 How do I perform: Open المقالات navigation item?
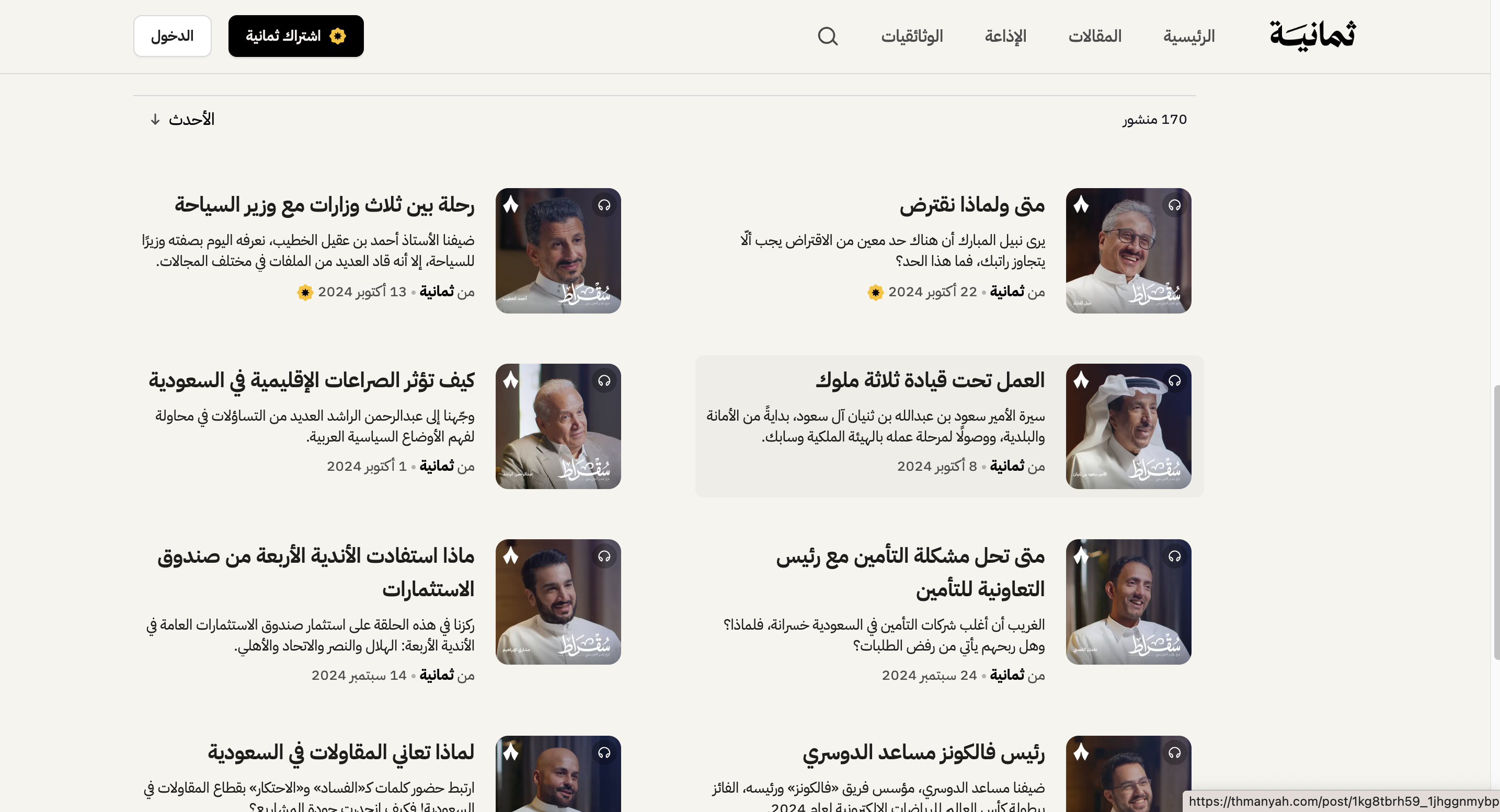[x=1095, y=36]
